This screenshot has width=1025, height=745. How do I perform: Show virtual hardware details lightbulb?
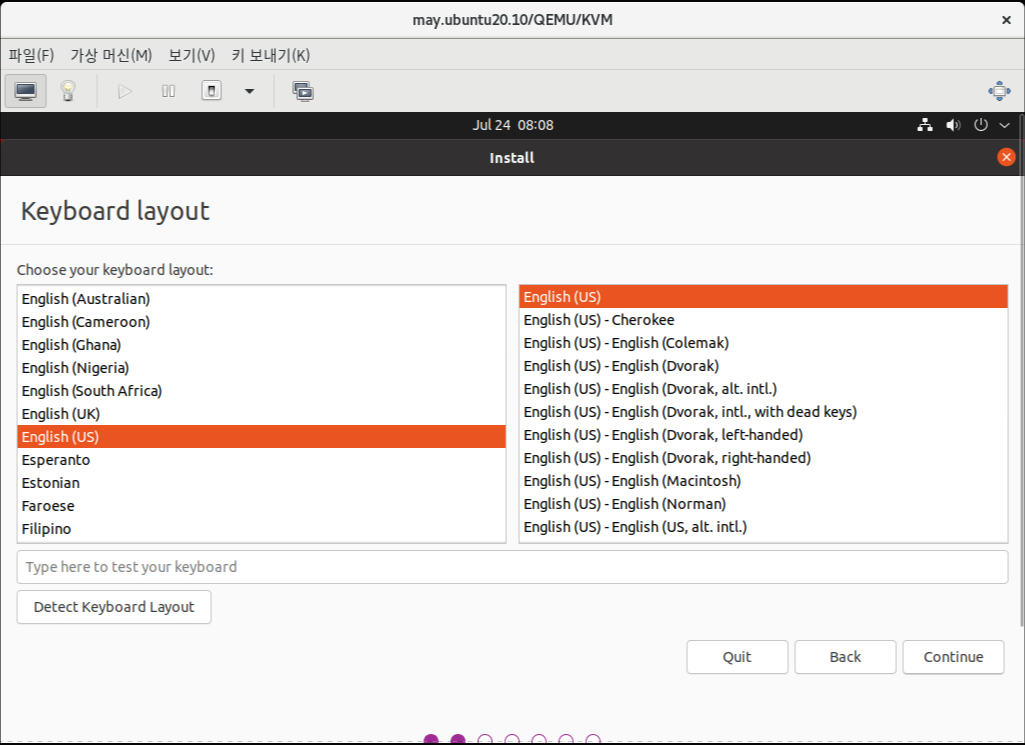tap(68, 91)
